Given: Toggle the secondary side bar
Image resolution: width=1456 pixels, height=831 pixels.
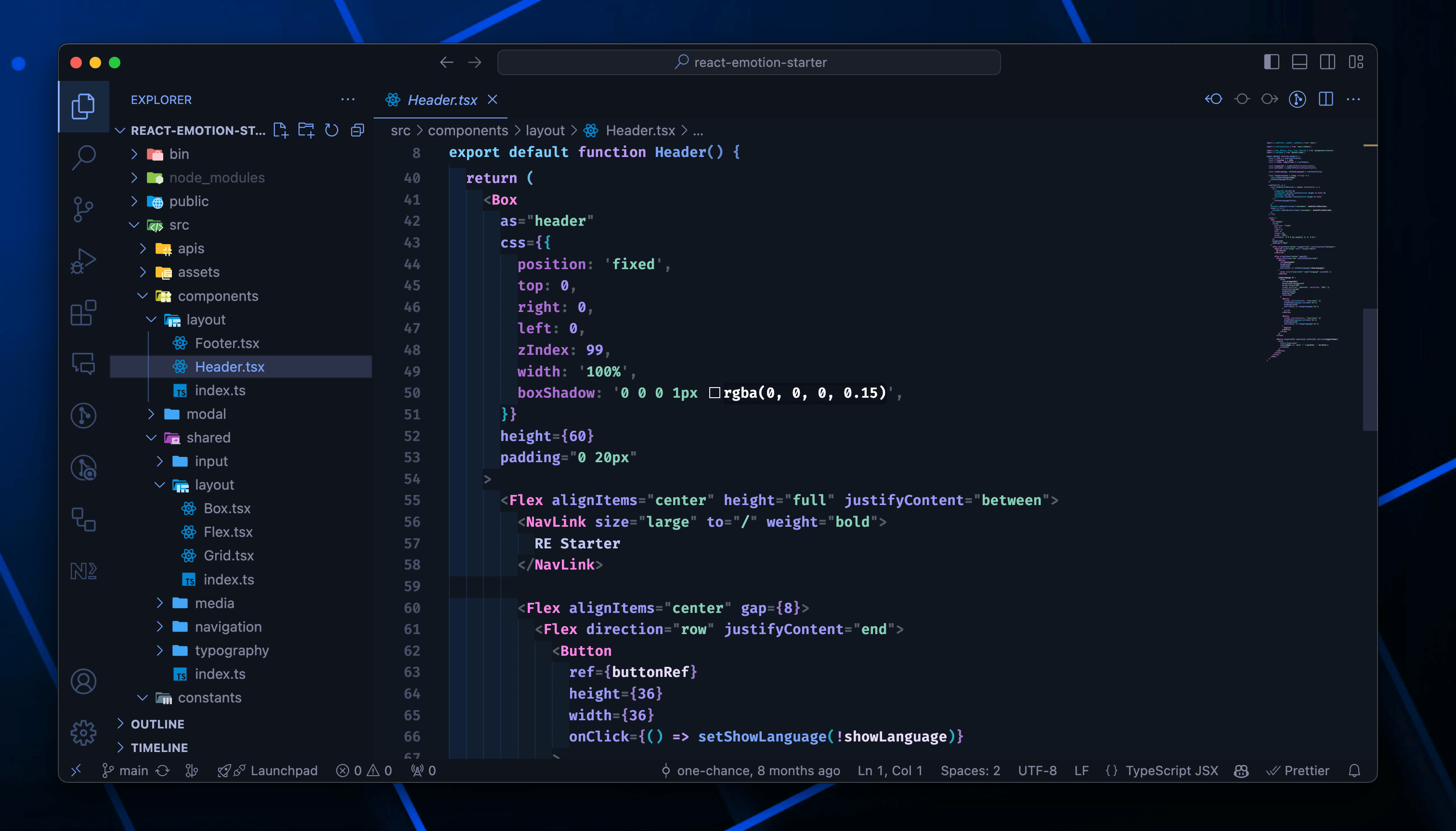Looking at the screenshot, I should click(x=1327, y=62).
